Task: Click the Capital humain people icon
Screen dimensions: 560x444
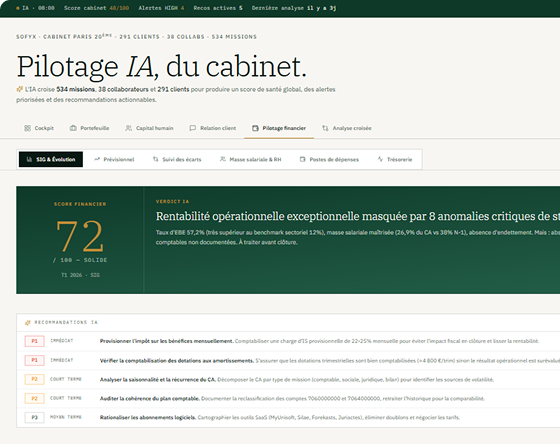Action: [129, 128]
